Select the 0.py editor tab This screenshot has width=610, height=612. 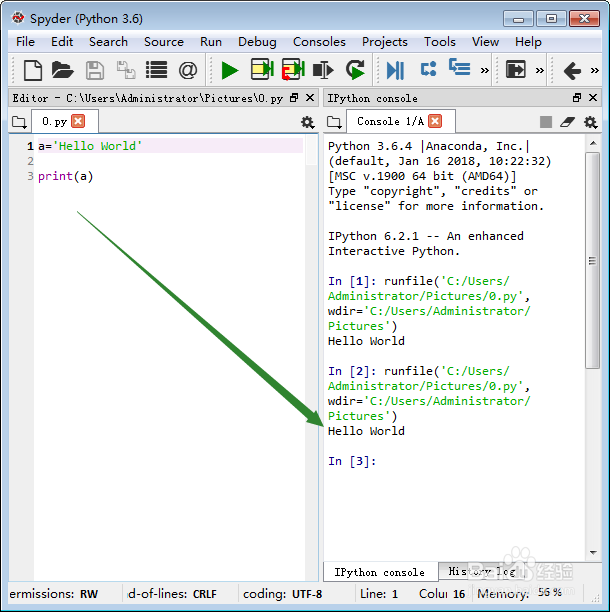coord(54,122)
